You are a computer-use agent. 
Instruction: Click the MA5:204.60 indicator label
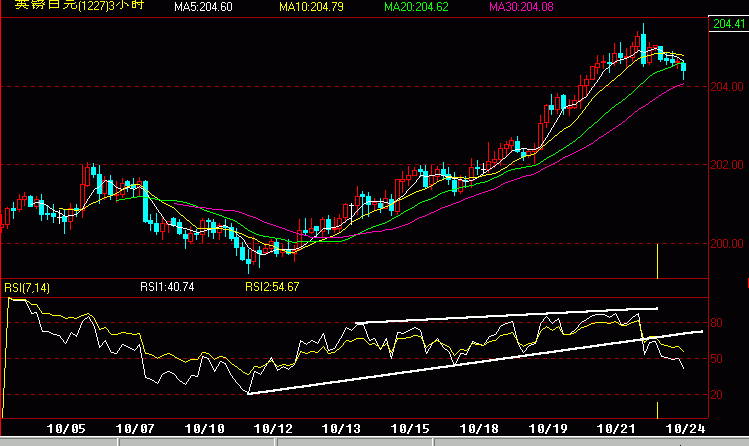[x=203, y=7]
